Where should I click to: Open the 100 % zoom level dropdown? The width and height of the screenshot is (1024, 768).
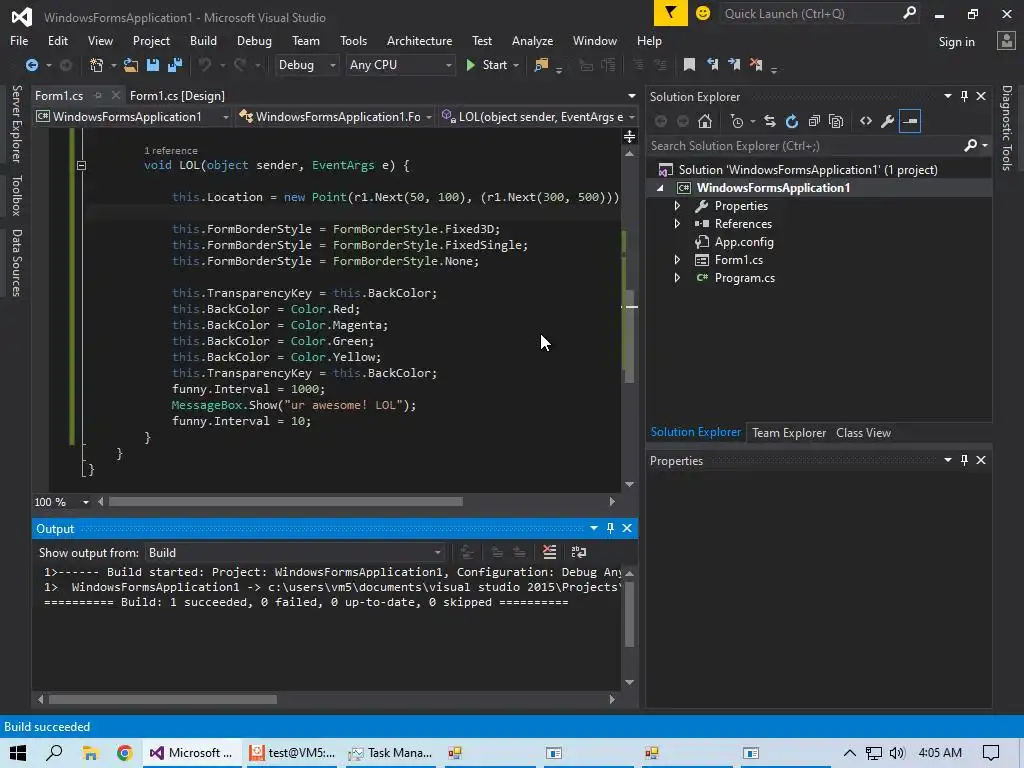click(86, 502)
